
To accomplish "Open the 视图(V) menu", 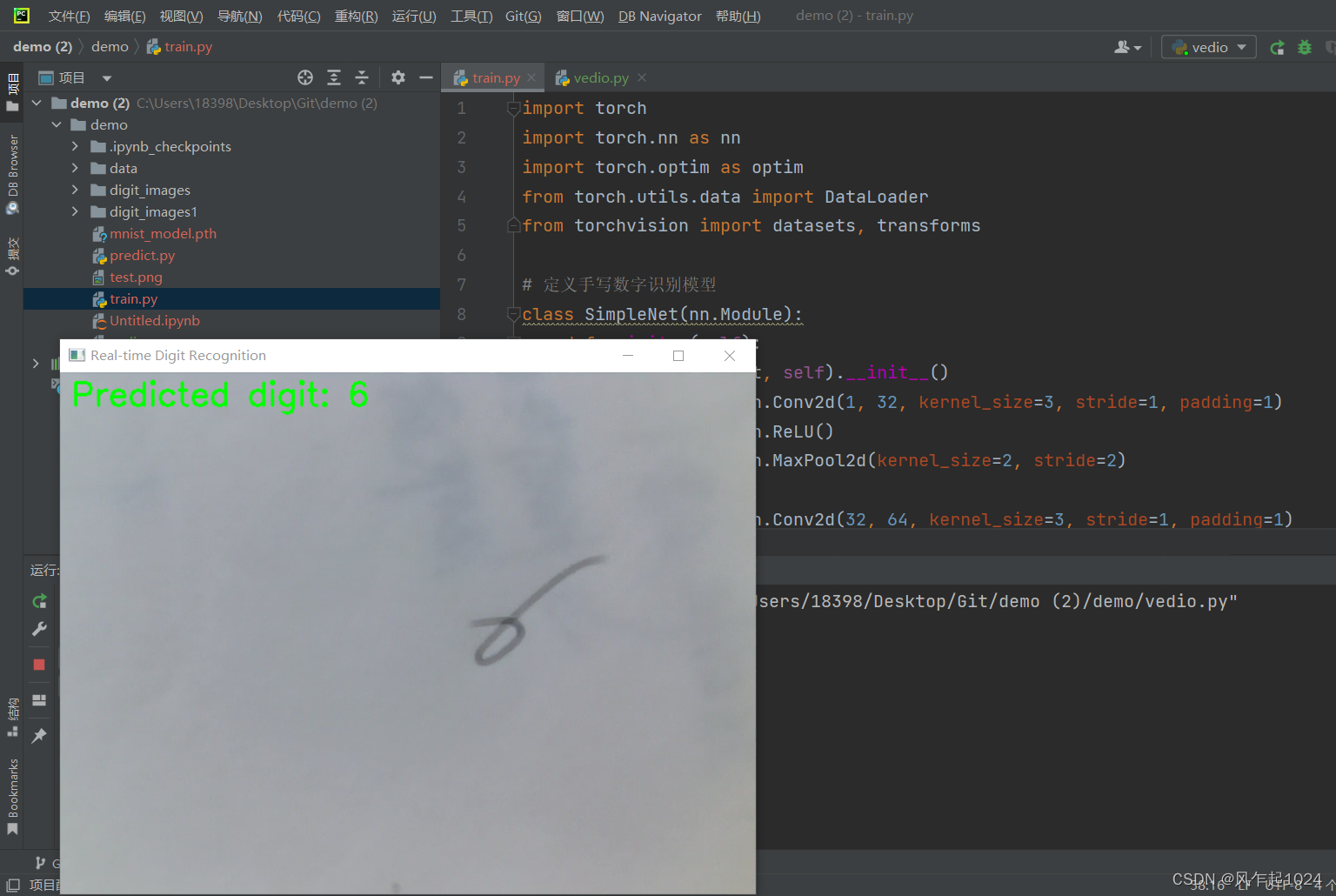I will pyautogui.click(x=181, y=16).
